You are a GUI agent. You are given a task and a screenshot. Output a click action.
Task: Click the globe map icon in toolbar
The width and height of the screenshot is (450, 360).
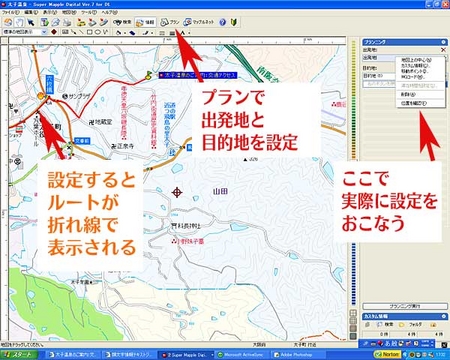[x=8, y=22]
